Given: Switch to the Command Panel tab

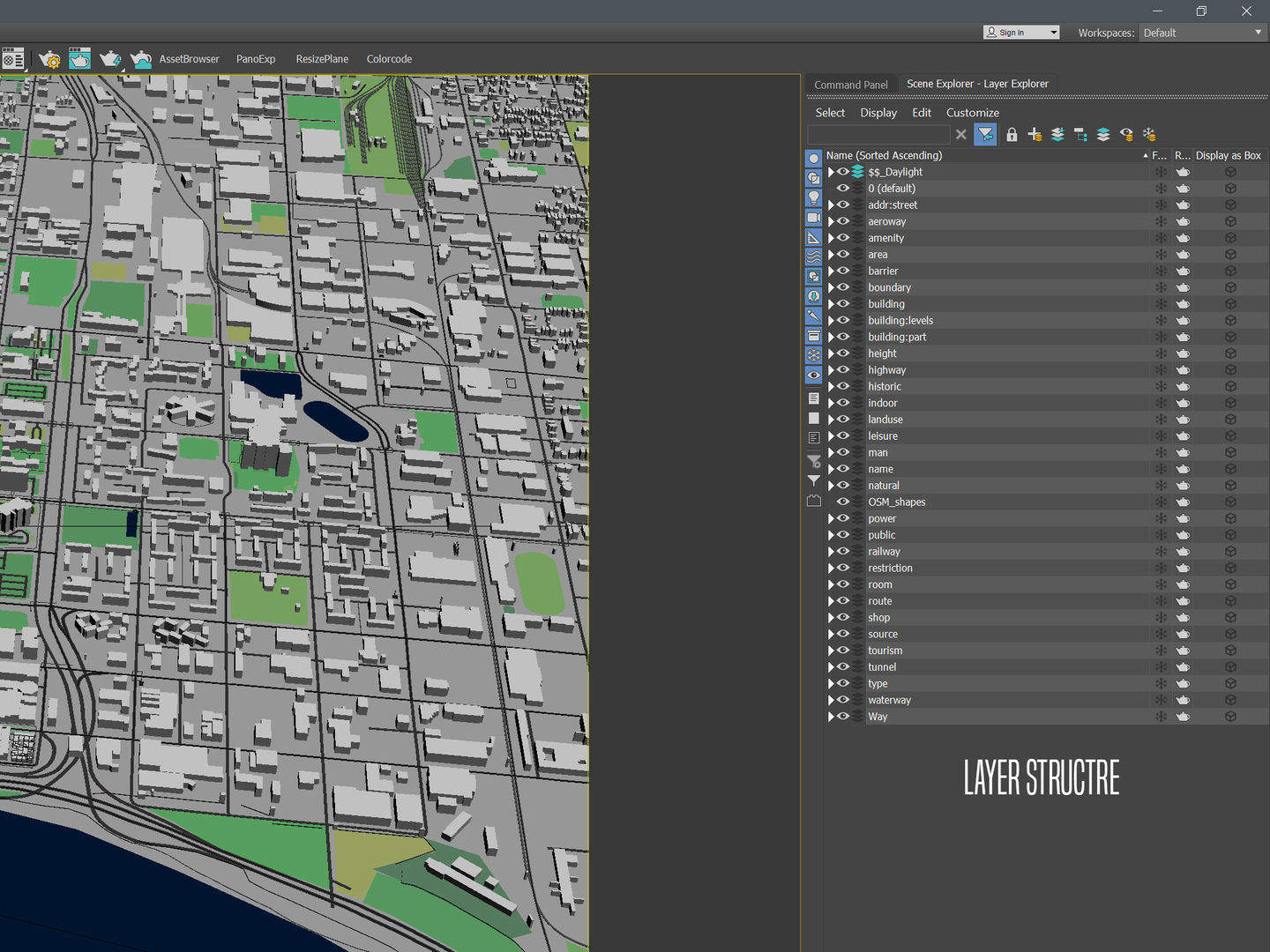Looking at the screenshot, I should click(x=851, y=85).
